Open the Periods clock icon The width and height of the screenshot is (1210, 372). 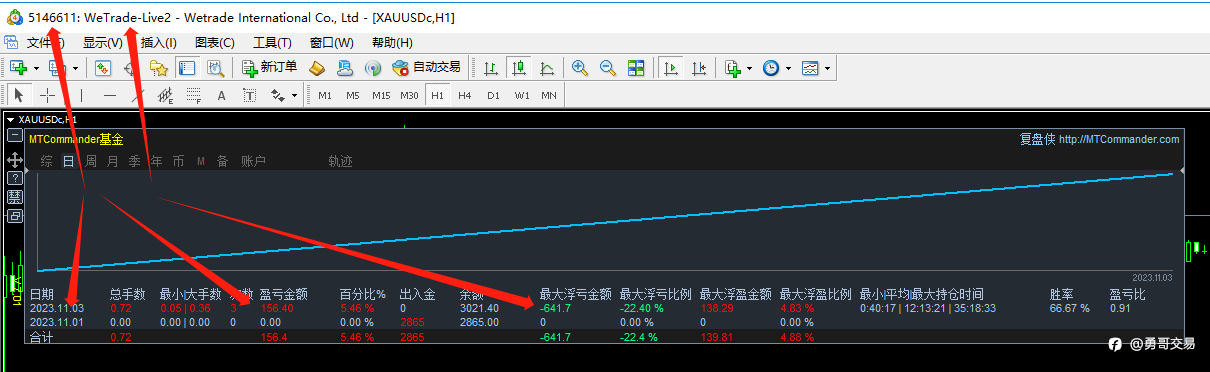(771, 68)
